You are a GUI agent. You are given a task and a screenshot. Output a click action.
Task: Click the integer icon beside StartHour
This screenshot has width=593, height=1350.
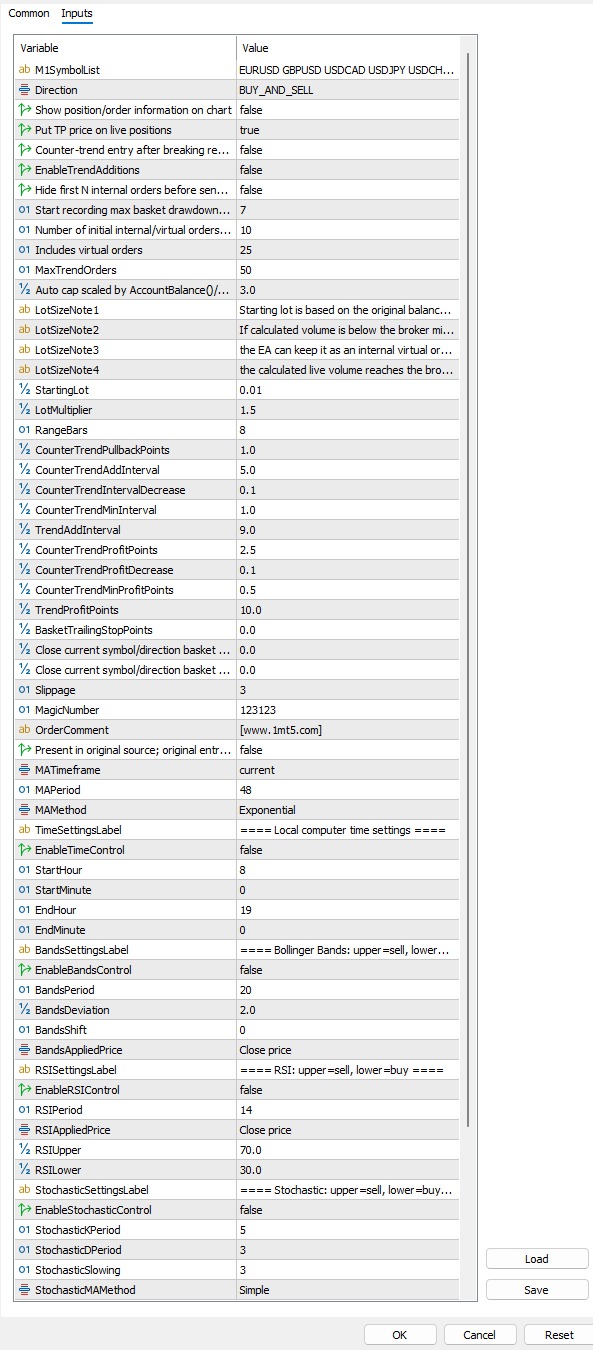coord(24,870)
